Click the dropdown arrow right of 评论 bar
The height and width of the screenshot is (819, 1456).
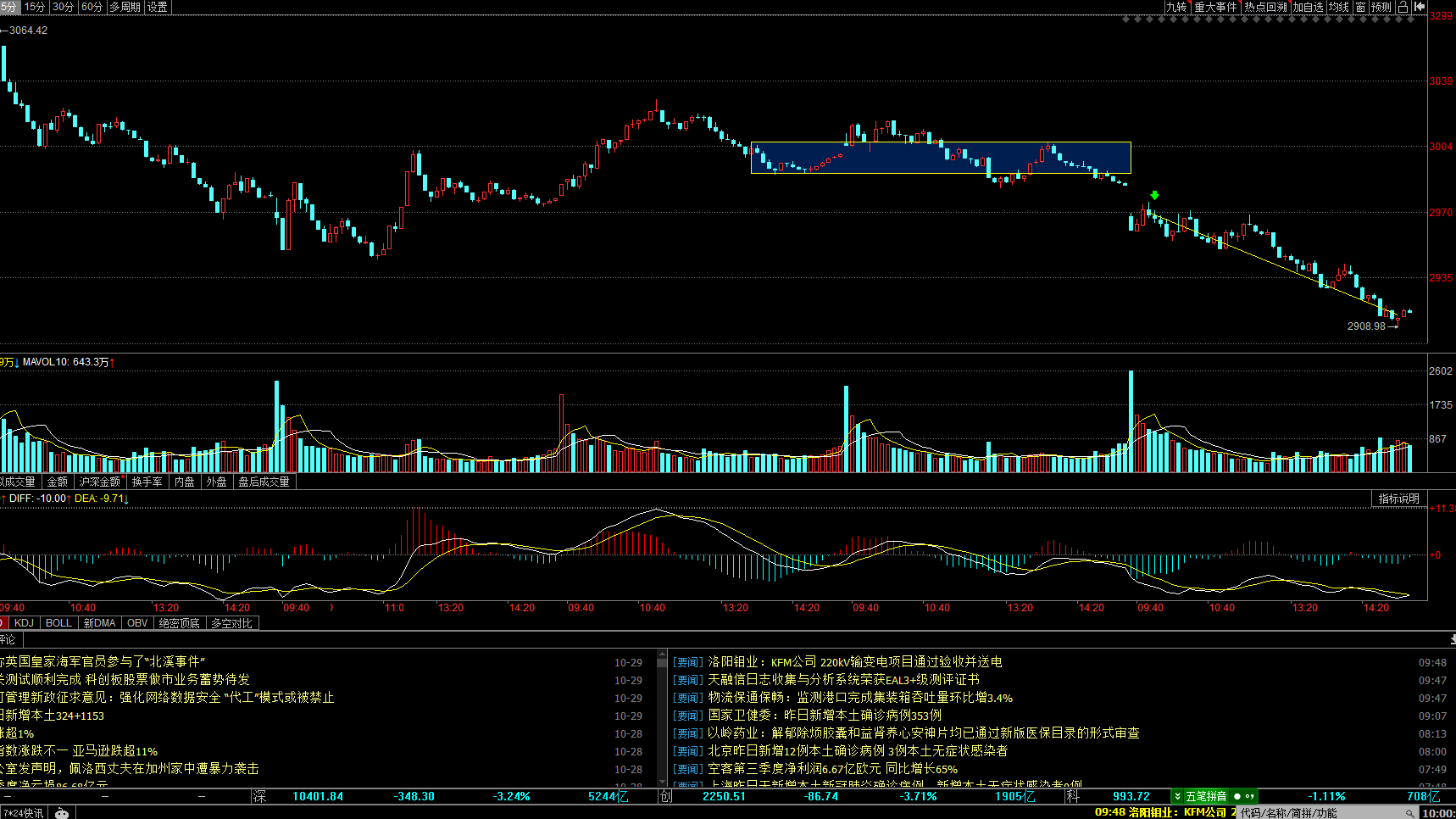pos(1452,640)
